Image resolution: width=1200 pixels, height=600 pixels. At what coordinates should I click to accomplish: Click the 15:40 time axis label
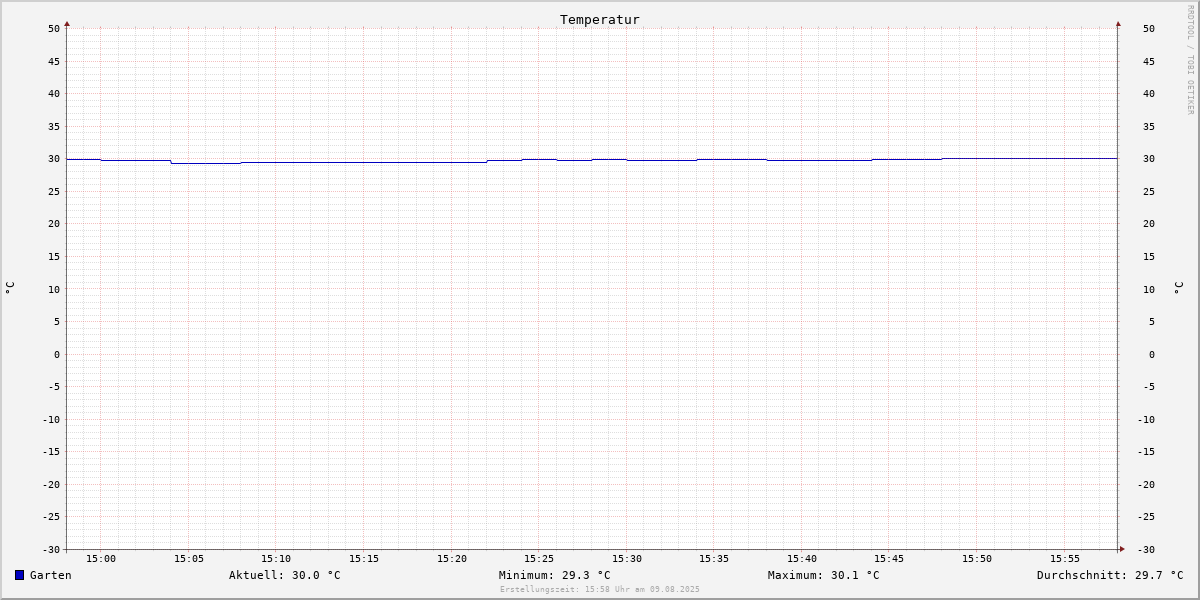point(802,558)
